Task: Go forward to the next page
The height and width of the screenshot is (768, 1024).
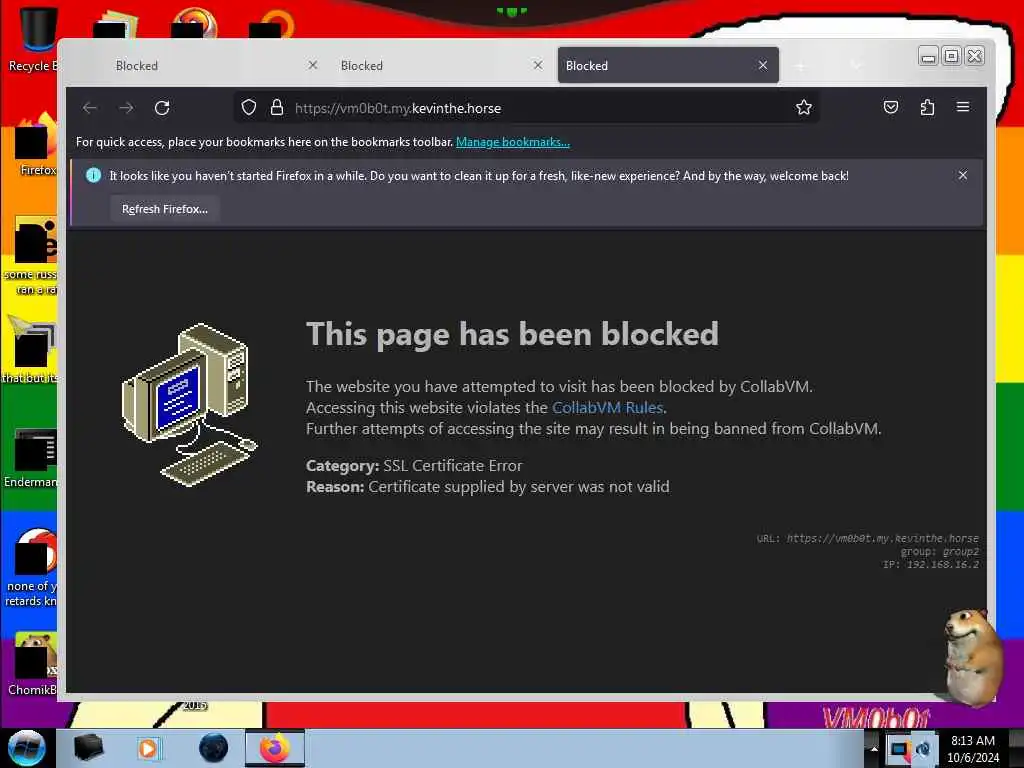Action: coord(126,108)
